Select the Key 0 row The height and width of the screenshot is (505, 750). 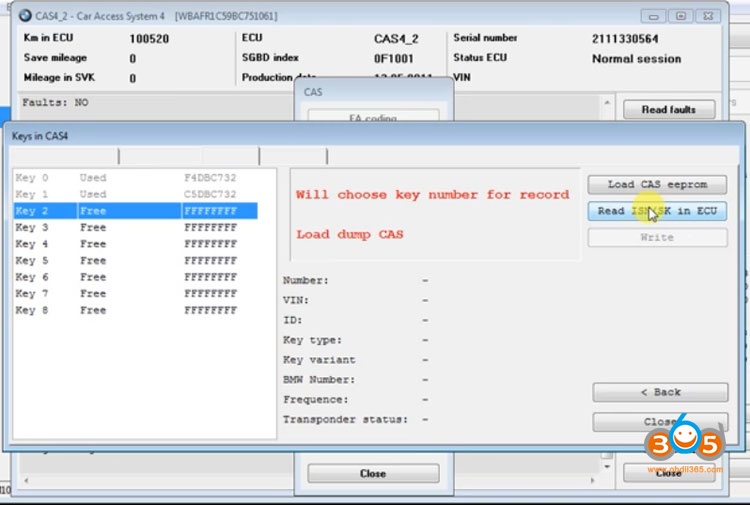point(135,178)
